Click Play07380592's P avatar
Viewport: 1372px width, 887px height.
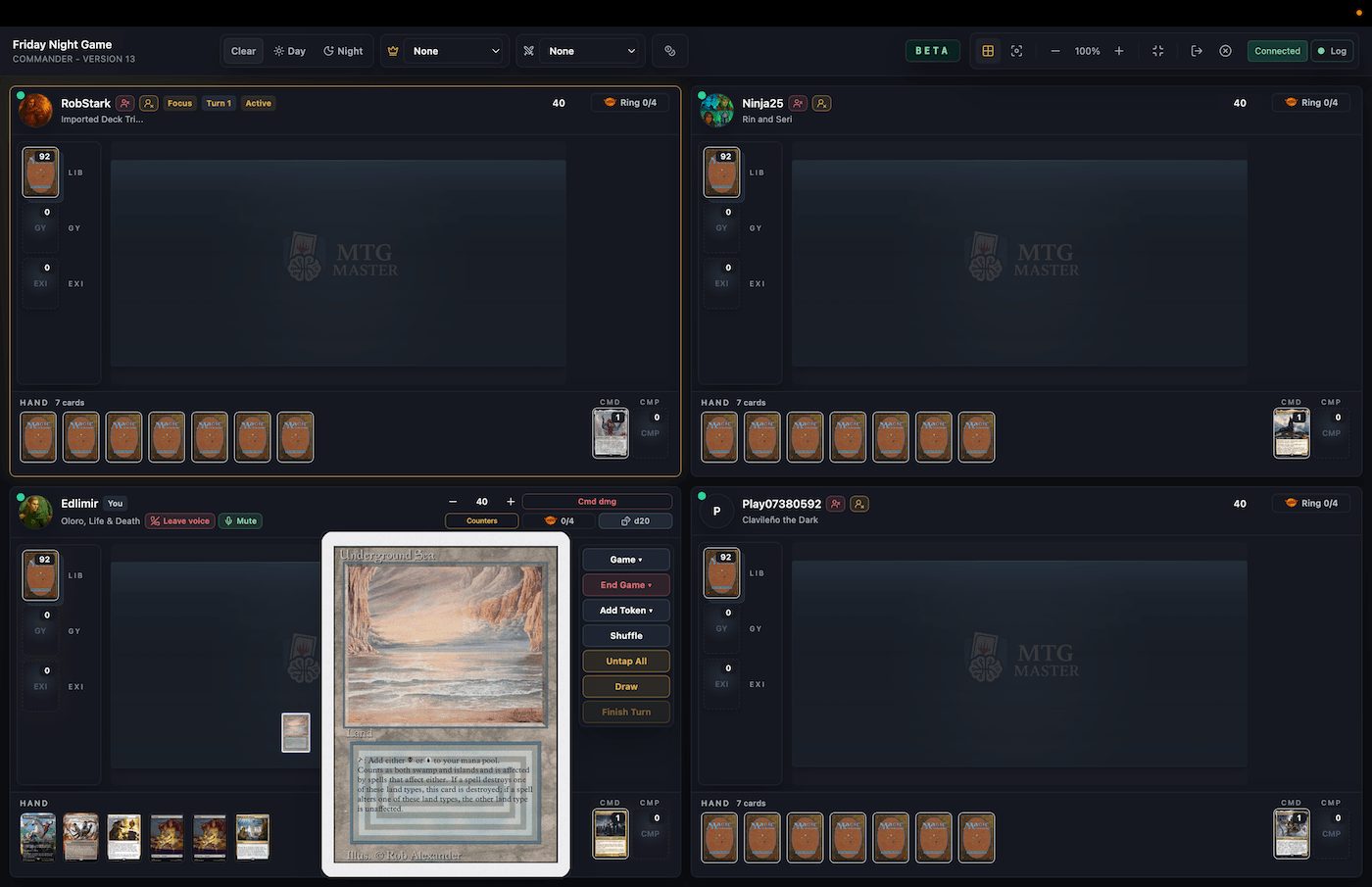coord(717,511)
